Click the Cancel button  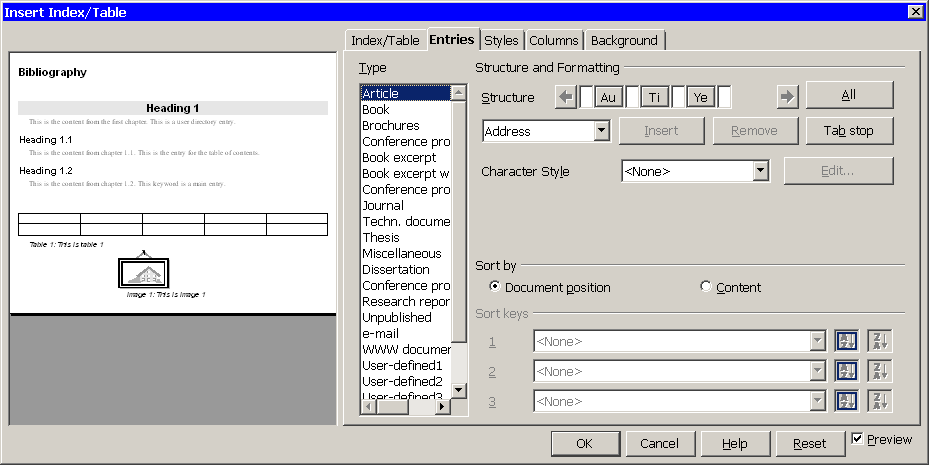[x=659, y=444]
